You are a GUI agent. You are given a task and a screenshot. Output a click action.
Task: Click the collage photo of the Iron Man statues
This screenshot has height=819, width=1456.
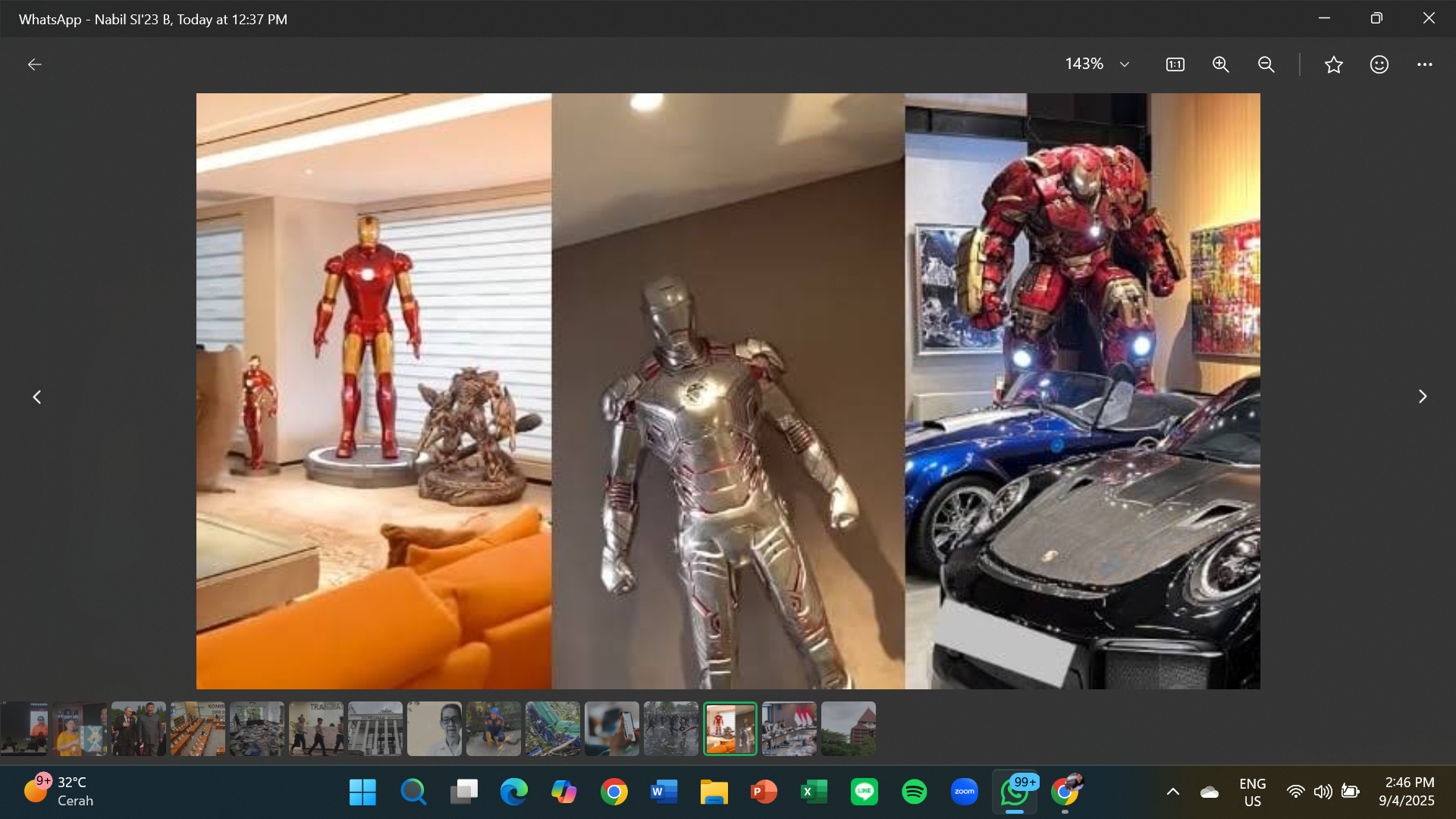pos(728,391)
